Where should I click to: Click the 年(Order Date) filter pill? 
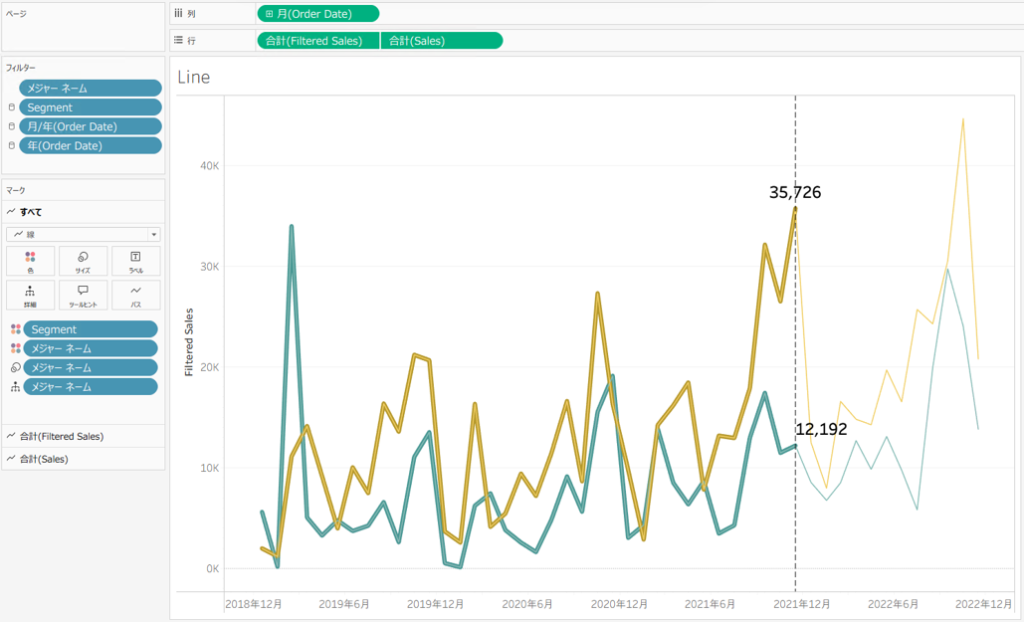(x=90, y=146)
